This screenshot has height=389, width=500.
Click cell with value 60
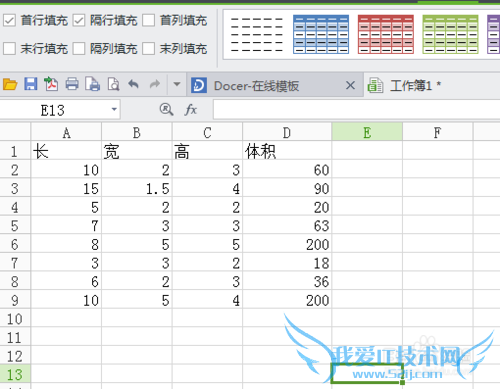[x=287, y=170]
